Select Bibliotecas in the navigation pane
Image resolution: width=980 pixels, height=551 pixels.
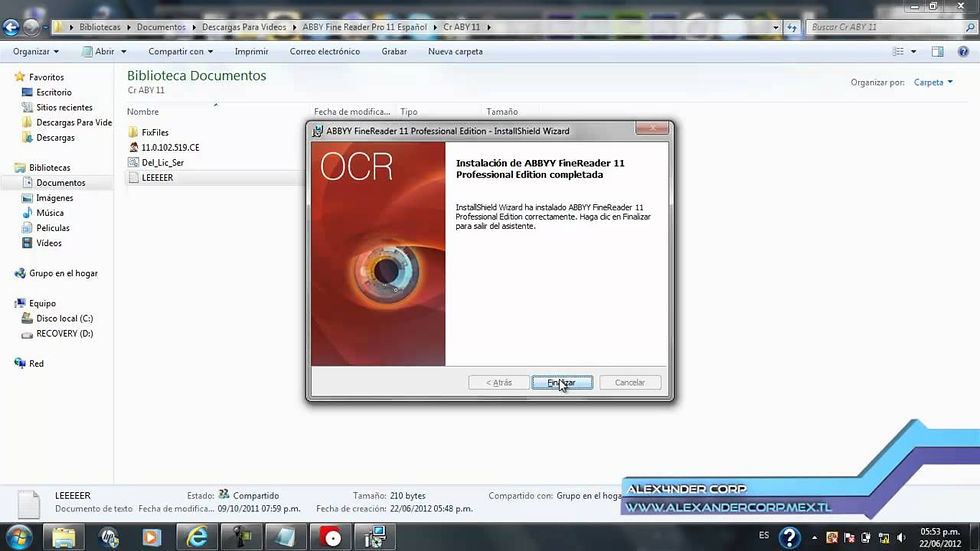pyautogui.click(x=49, y=167)
